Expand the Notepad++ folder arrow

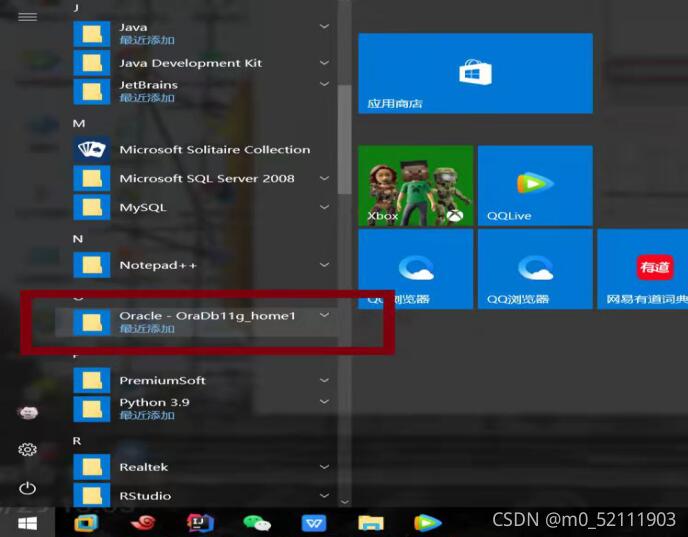pos(324,265)
